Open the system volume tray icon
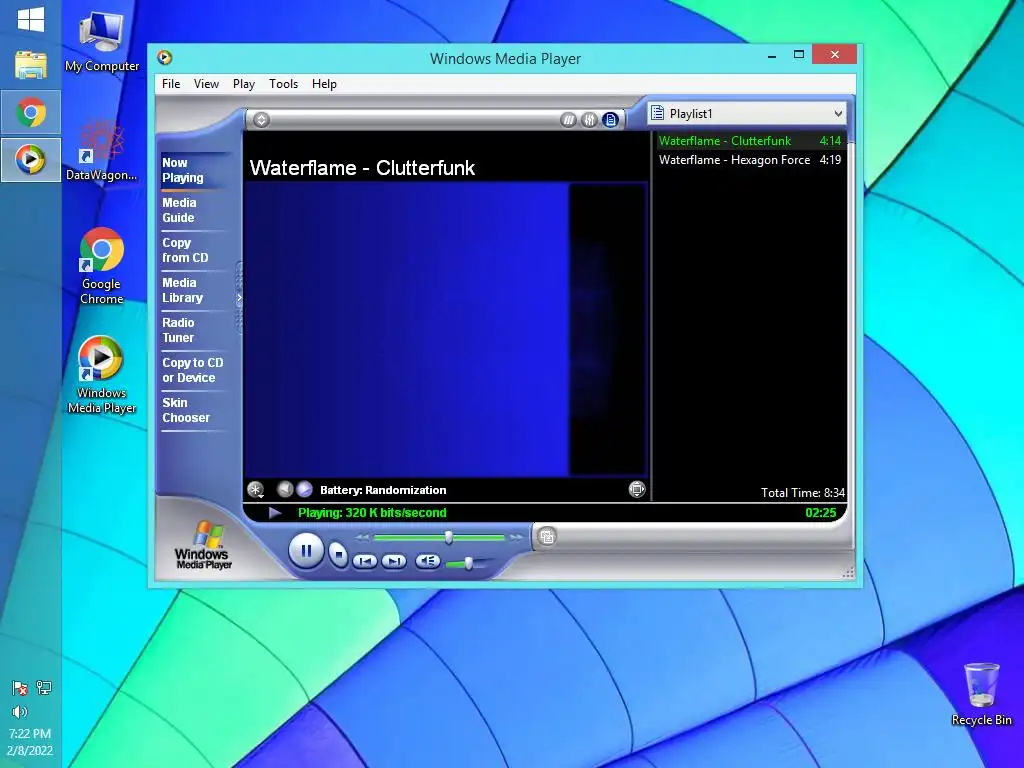Viewport: 1024px width, 768px height. [20, 712]
